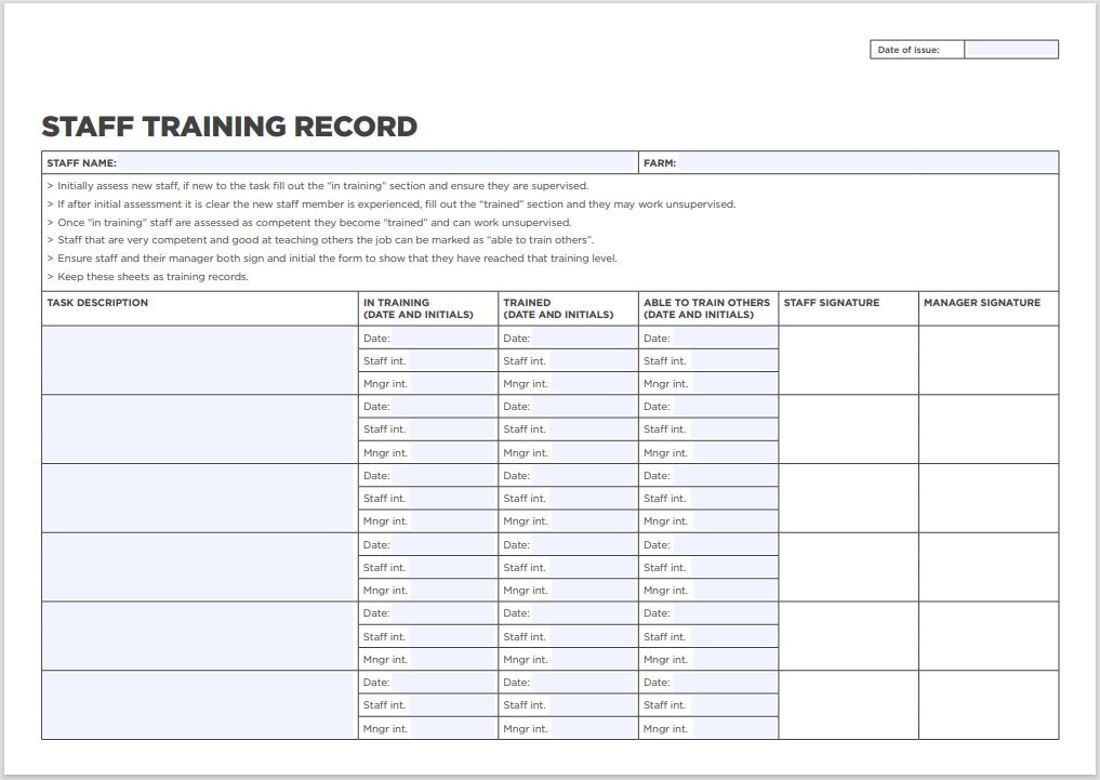Click first task's In Training Staff int. field
This screenshot has width=1100, height=780.
point(451,361)
